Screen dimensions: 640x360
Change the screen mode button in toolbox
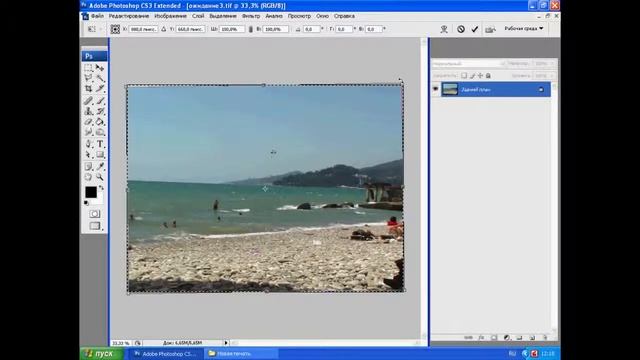(95, 226)
